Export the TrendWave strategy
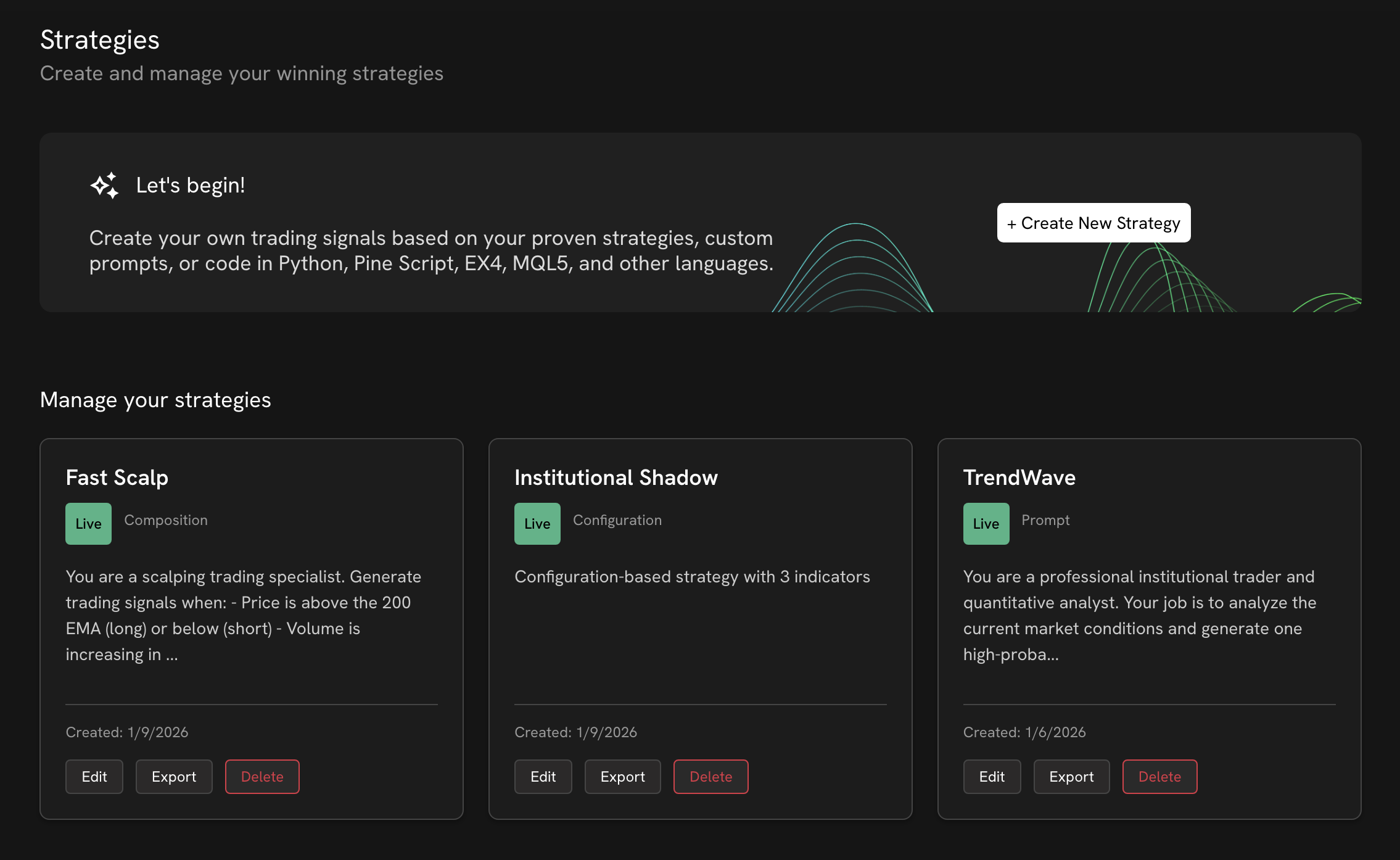 [1071, 777]
